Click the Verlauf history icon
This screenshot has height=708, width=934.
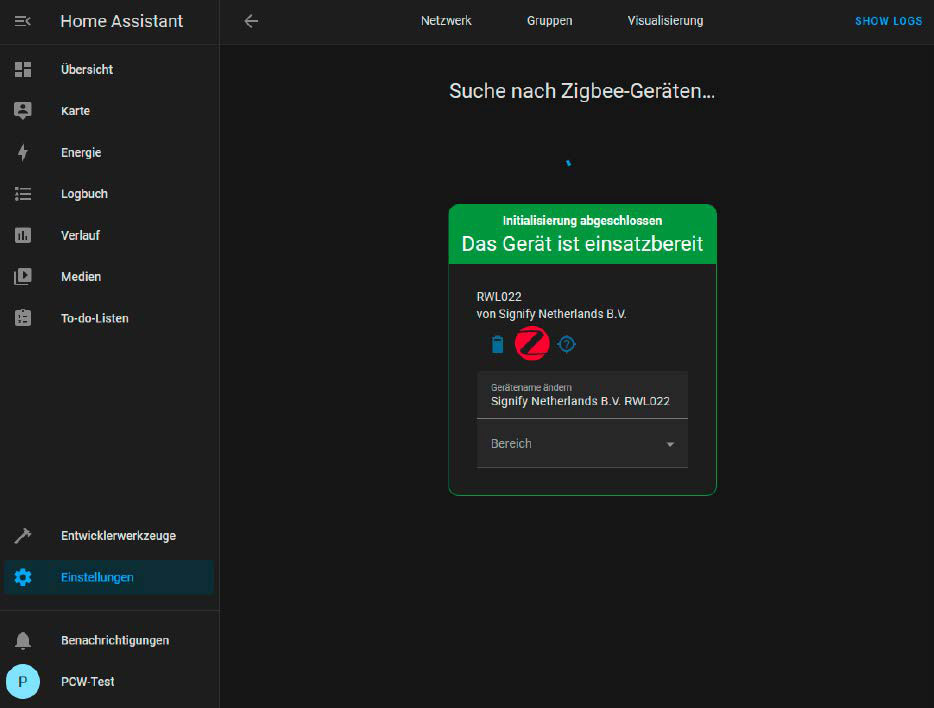pyautogui.click(x=22, y=235)
